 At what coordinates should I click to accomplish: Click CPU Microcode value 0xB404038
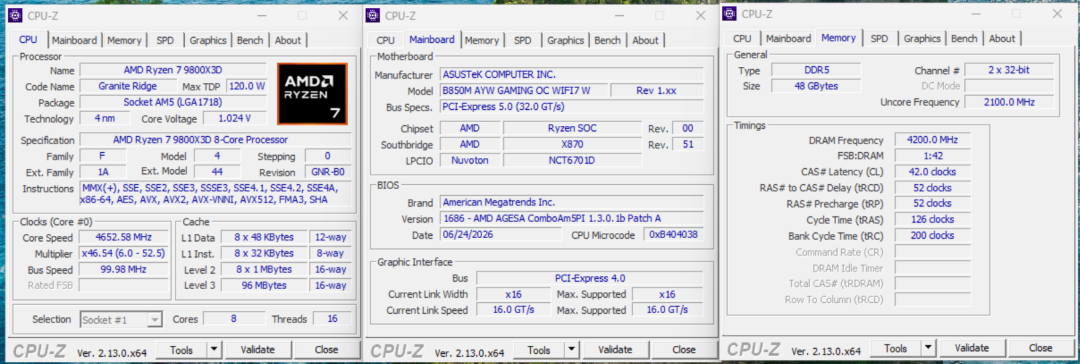674,235
